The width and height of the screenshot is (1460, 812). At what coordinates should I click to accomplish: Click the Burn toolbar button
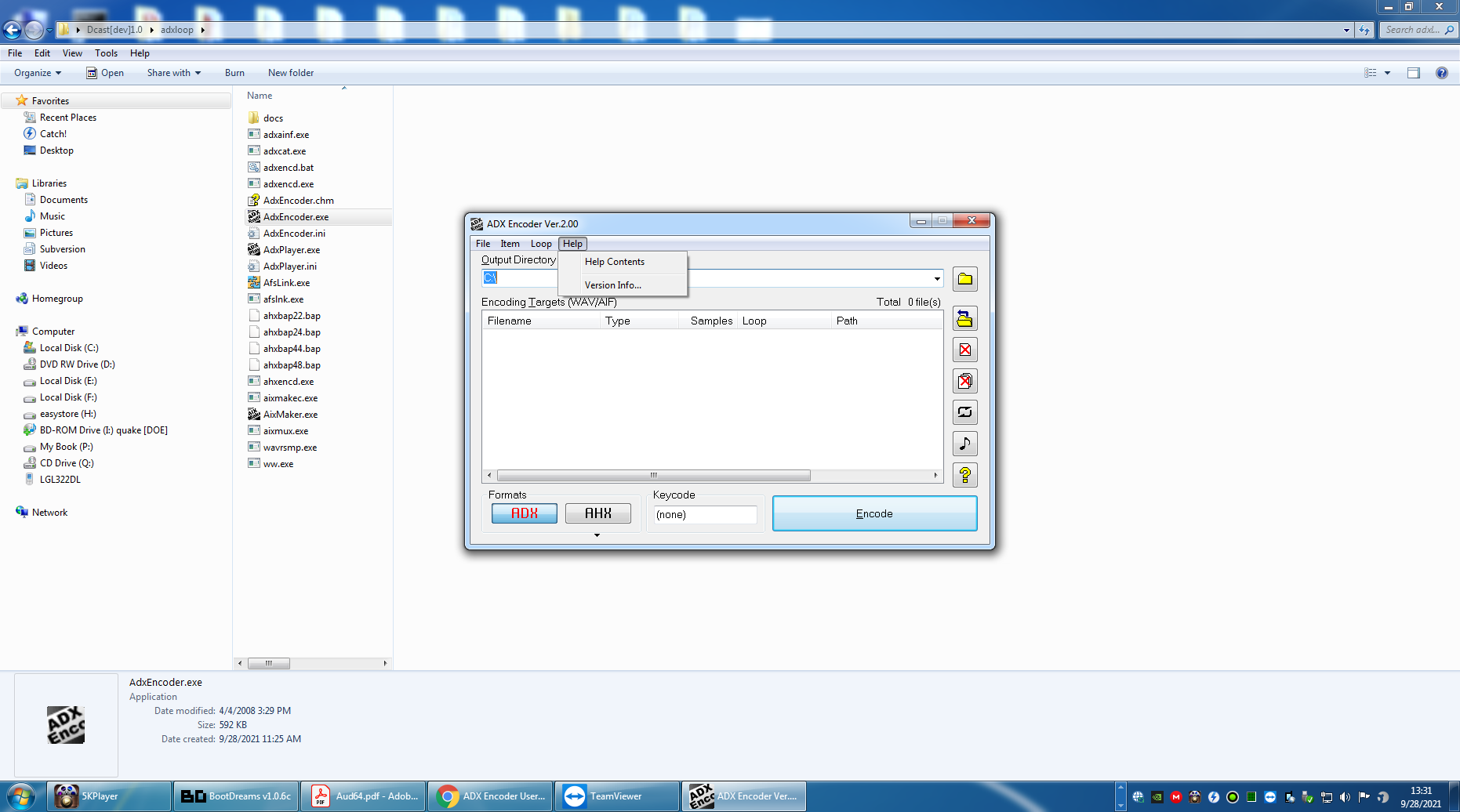[x=234, y=73]
